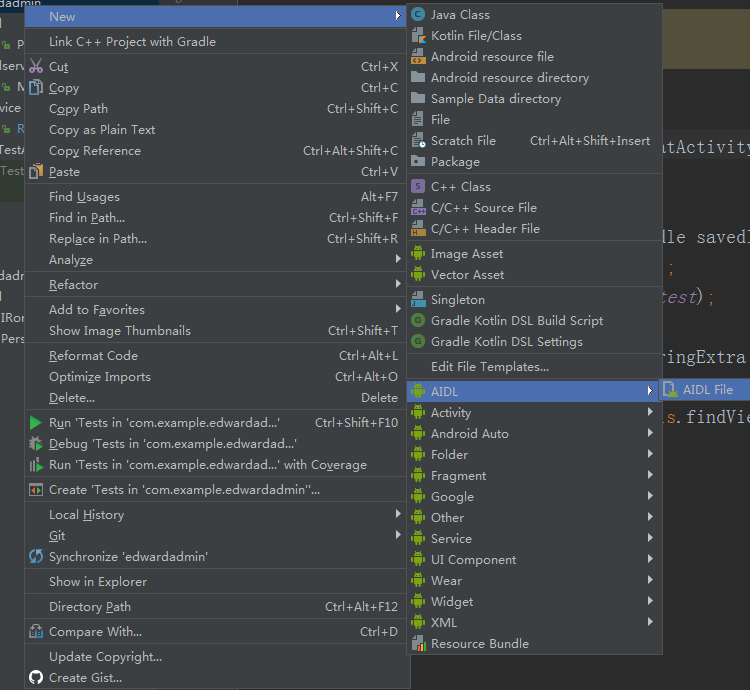Expand the Fragment submenu arrow

pyautogui.click(x=650, y=475)
